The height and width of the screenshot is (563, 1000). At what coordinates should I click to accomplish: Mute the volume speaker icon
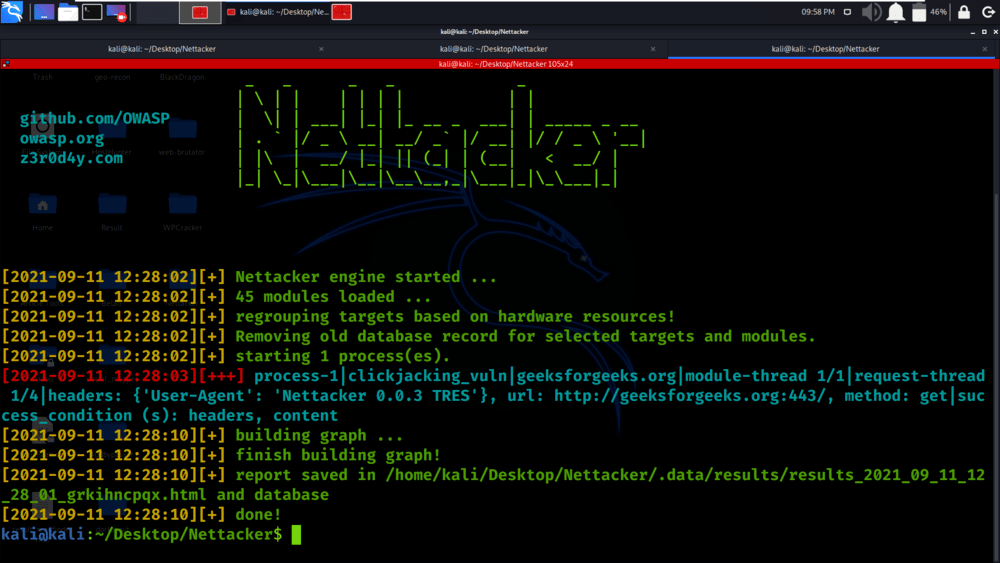click(x=871, y=12)
